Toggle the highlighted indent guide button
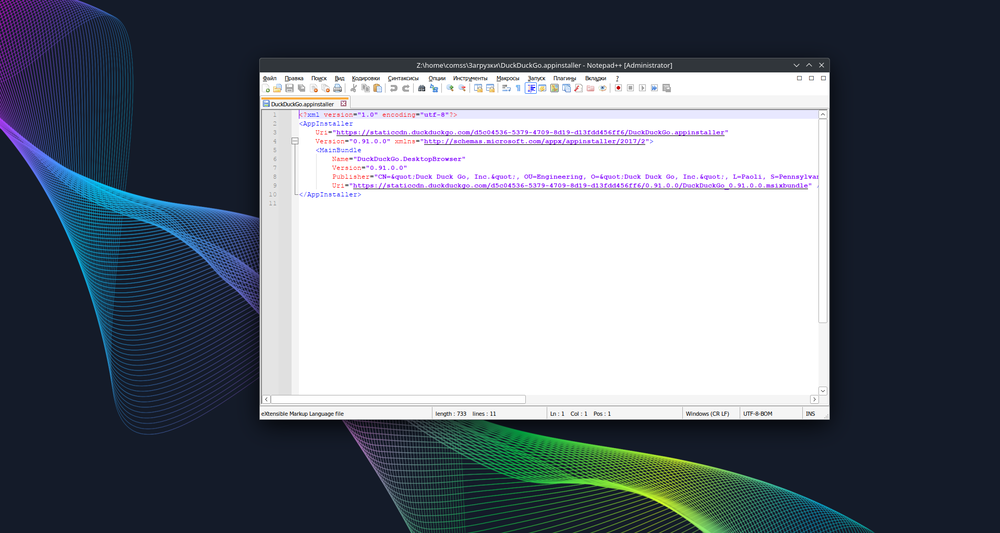This screenshot has width=1000, height=533. (531, 88)
